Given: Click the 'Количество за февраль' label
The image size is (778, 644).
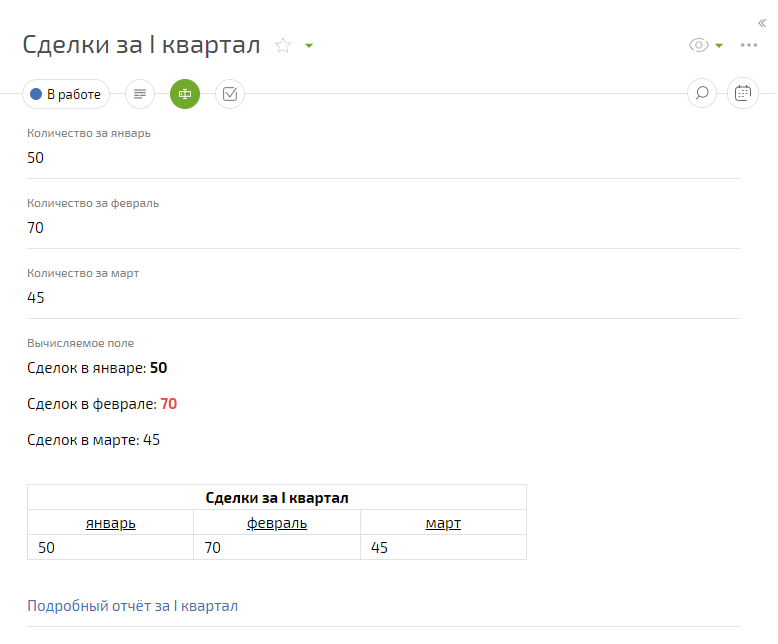Looking at the screenshot, I should pos(93,203).
